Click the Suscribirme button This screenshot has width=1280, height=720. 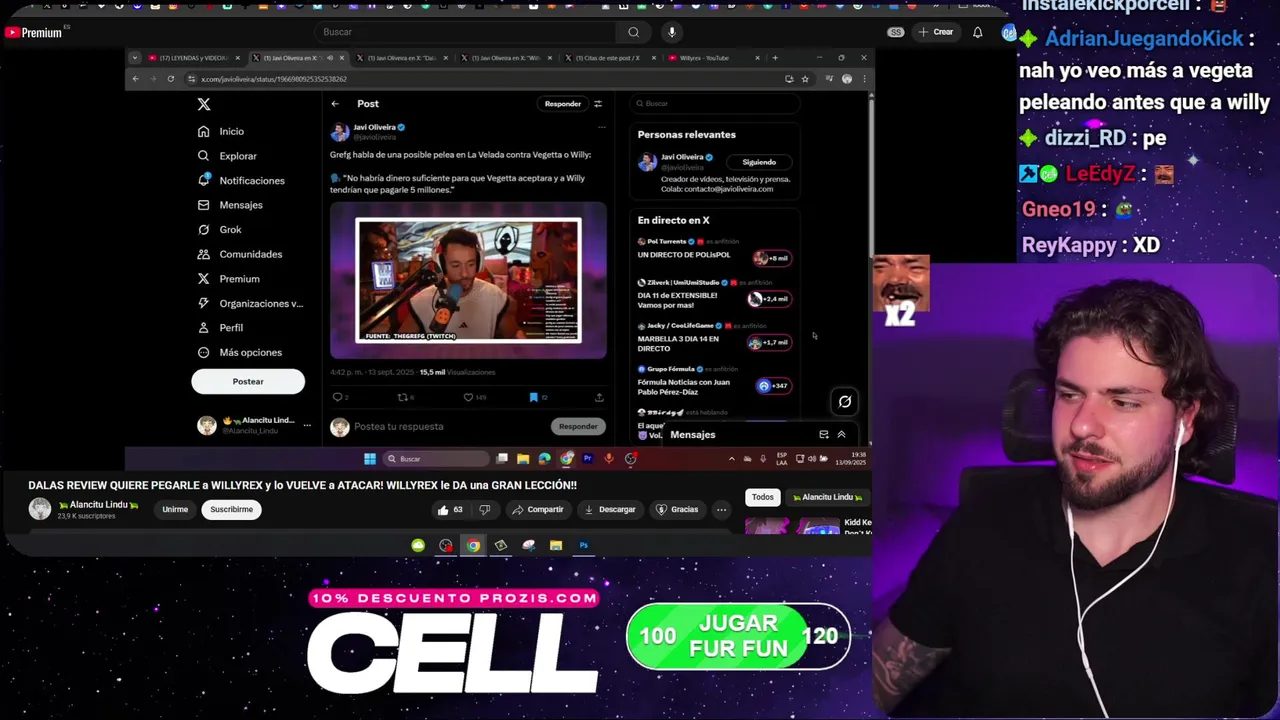pos(231,510)
